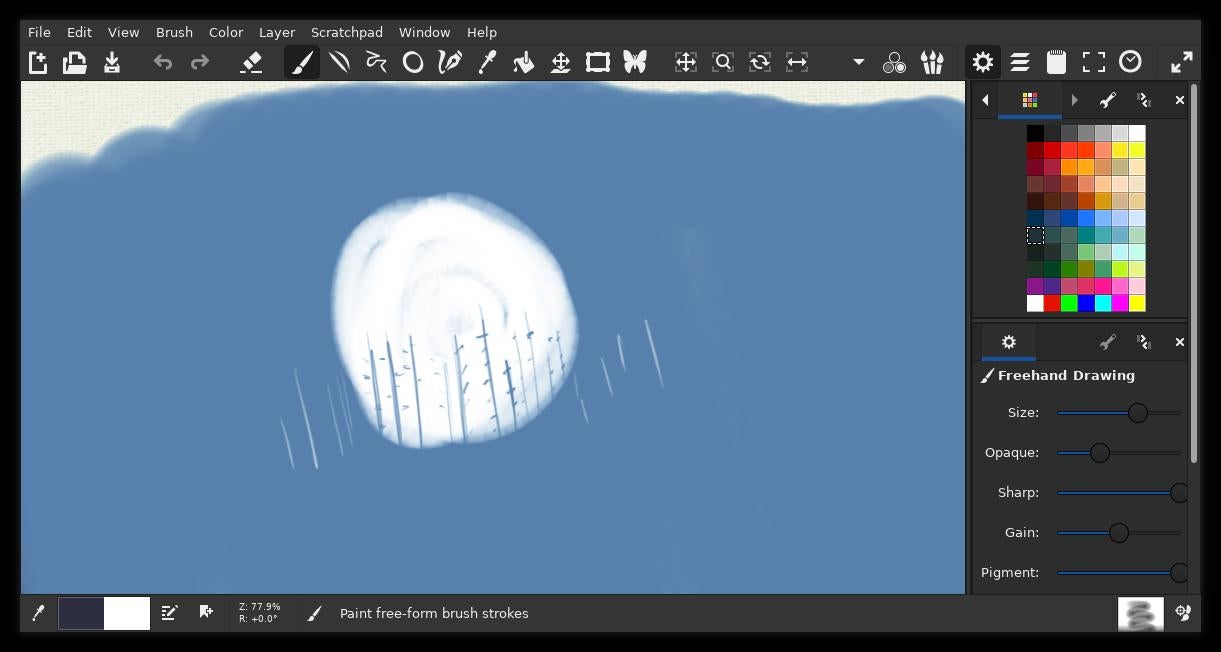
Task: Click the Edit Frame tool
Action: [x=598, y=62]
